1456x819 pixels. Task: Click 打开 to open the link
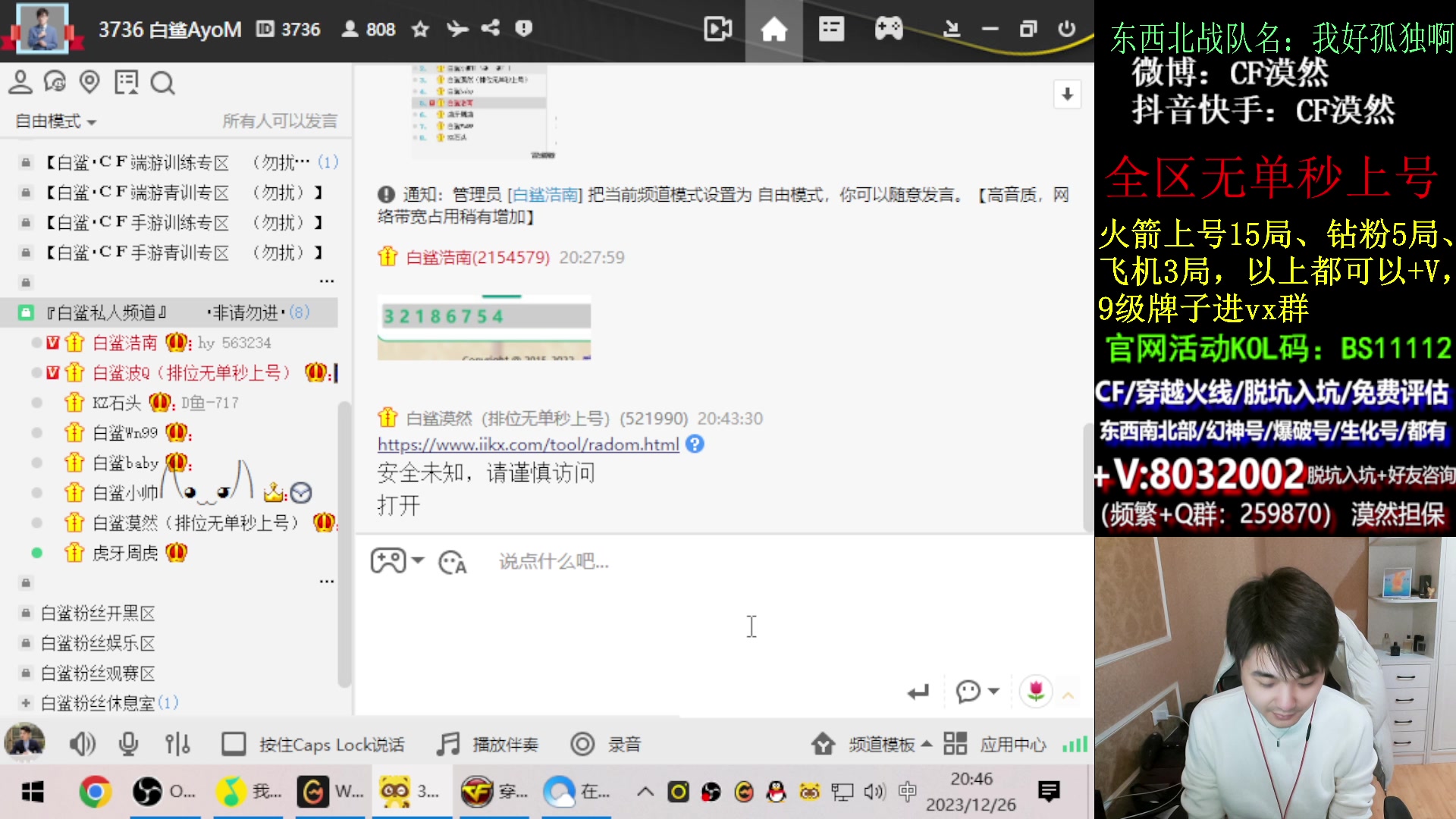coord(398,505)
